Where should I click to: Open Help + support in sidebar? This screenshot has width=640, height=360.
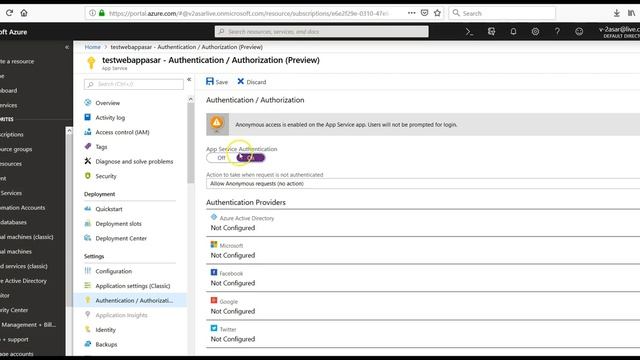pos(14,339)
